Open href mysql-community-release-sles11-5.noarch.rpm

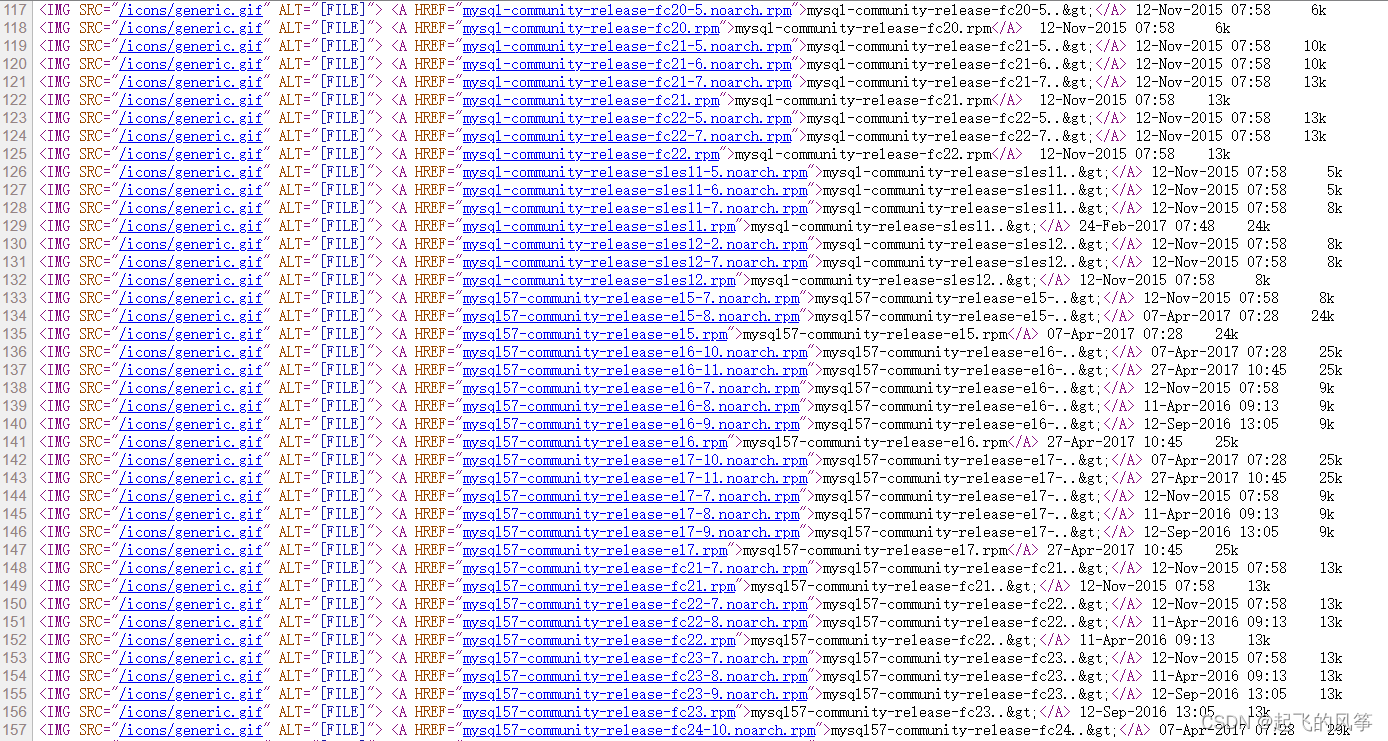(635, 172)
